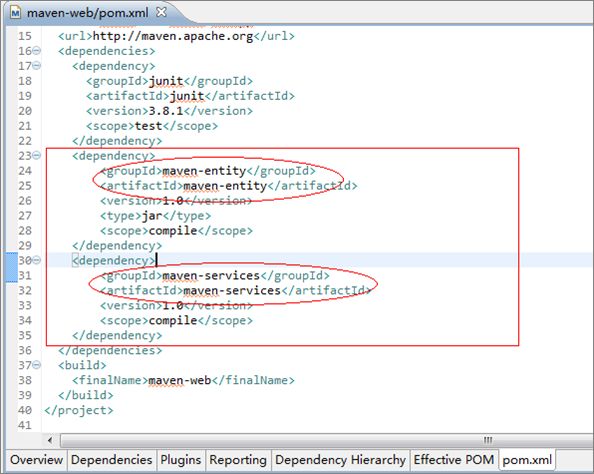Click the maven-entity groupId value on line 24

(205, 171)
